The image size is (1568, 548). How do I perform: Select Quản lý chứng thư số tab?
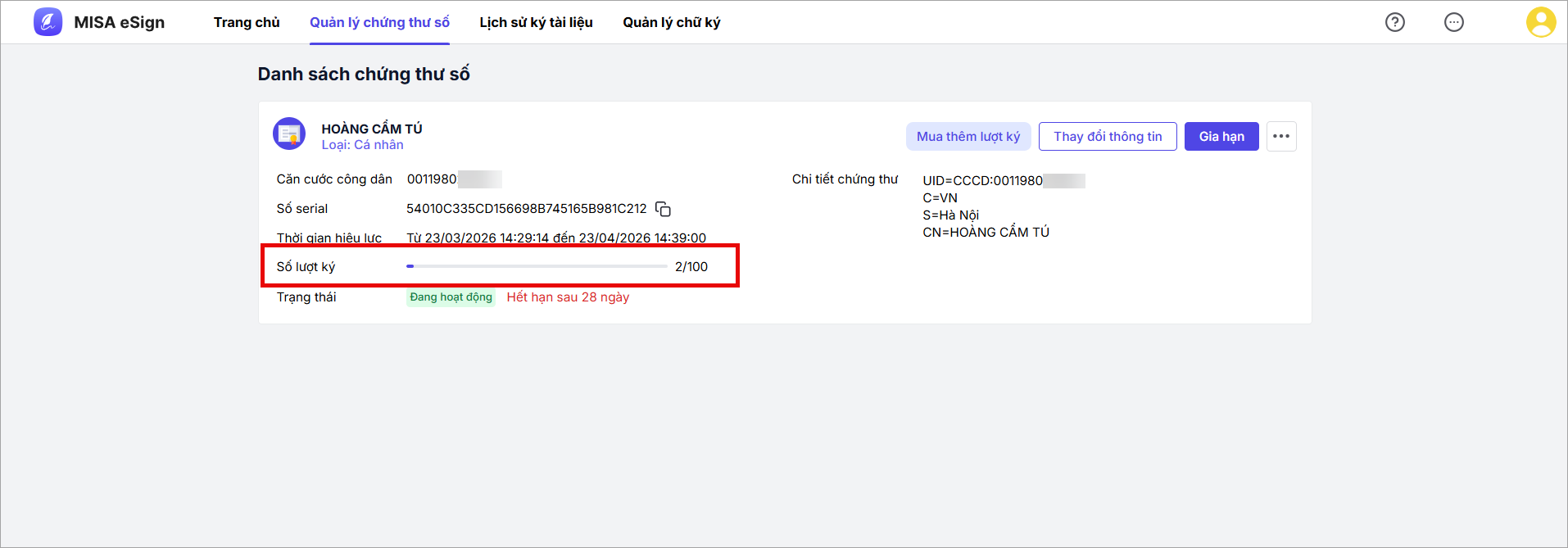[x=379, y=22]
